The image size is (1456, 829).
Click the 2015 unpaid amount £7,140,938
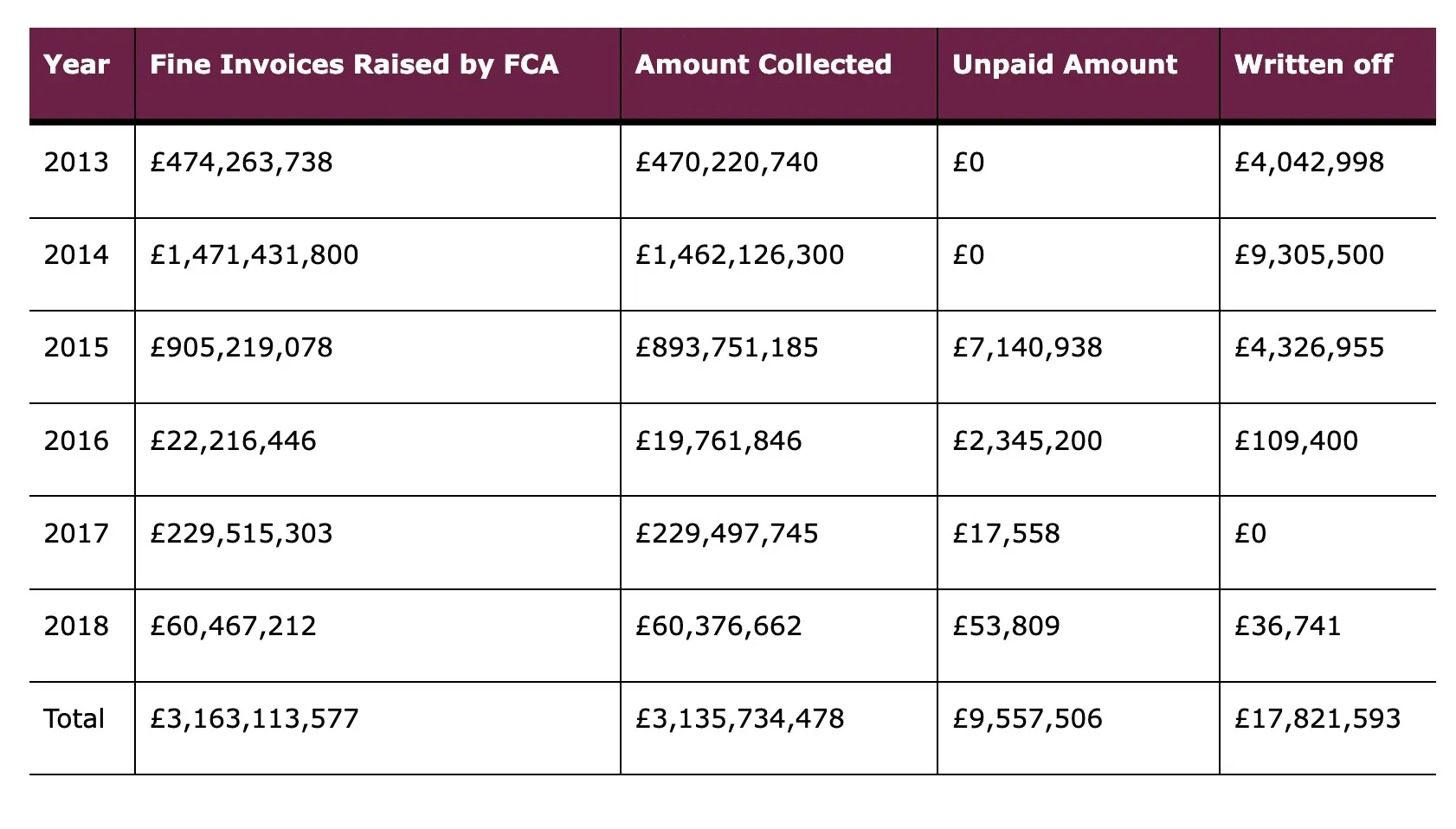click(x=1027, y=348)
